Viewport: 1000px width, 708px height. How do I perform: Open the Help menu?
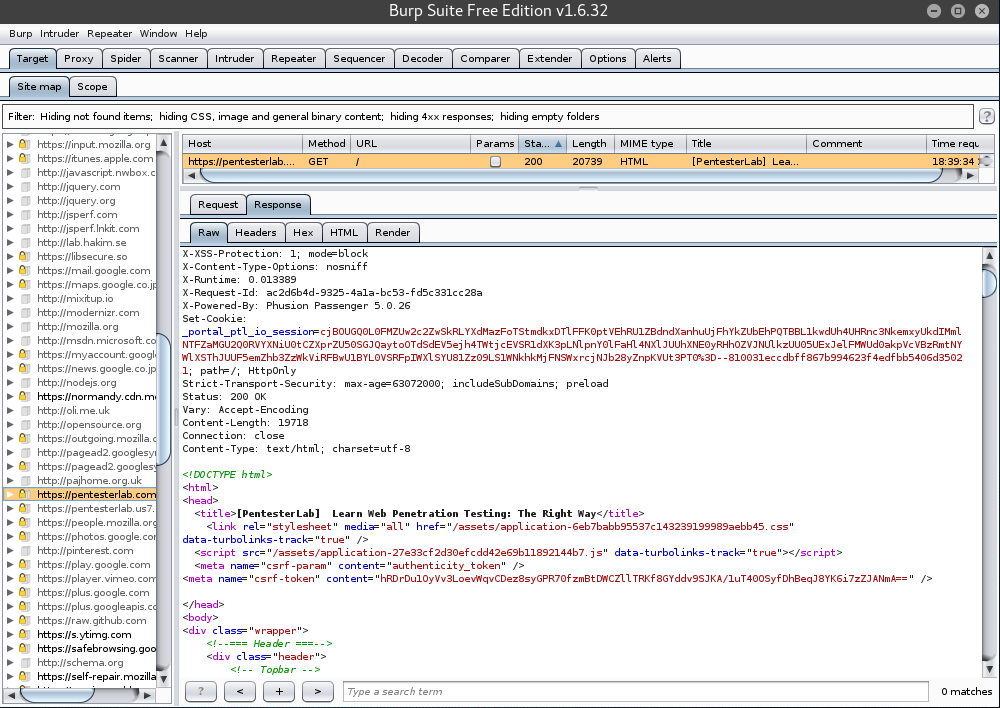click(x=196, y=34)
